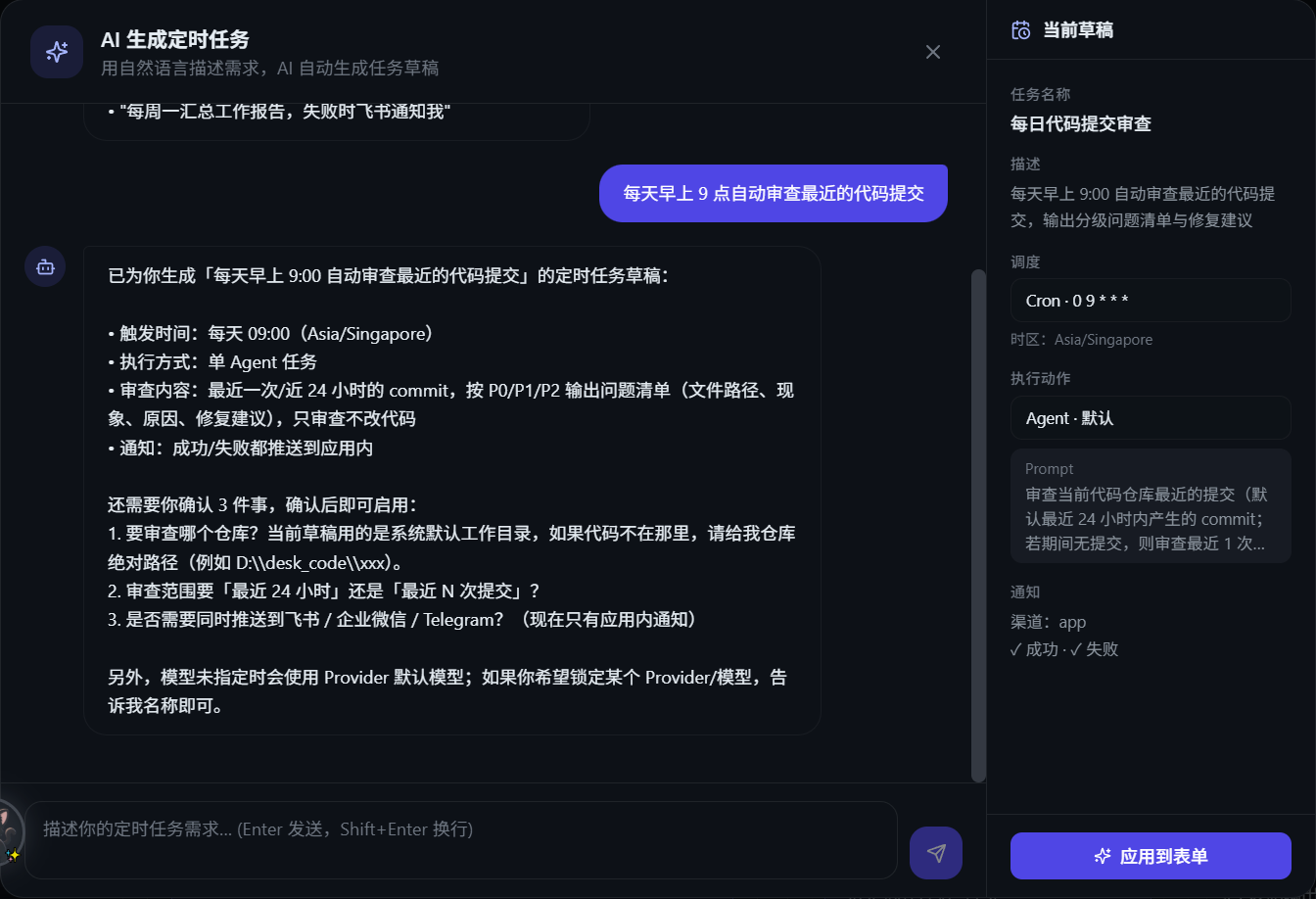Image resolution: width=1316 pixels, height=899 pixels.
Task: Click the chat area vertical scrollbar
Action: click(x=978, y=525)
